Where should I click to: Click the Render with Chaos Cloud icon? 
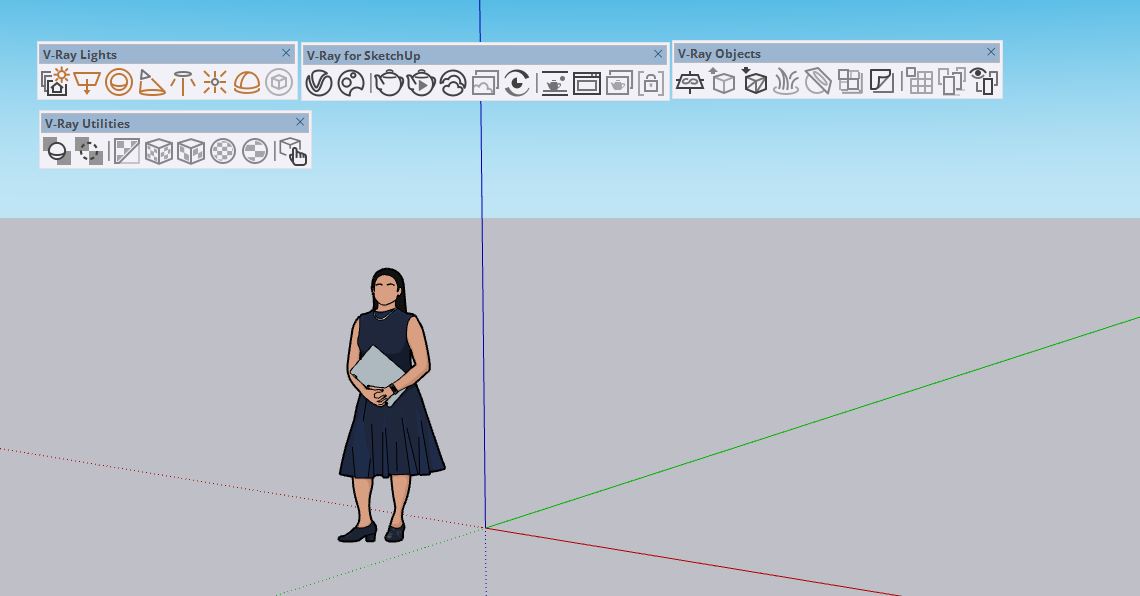[x=453, y=83]
